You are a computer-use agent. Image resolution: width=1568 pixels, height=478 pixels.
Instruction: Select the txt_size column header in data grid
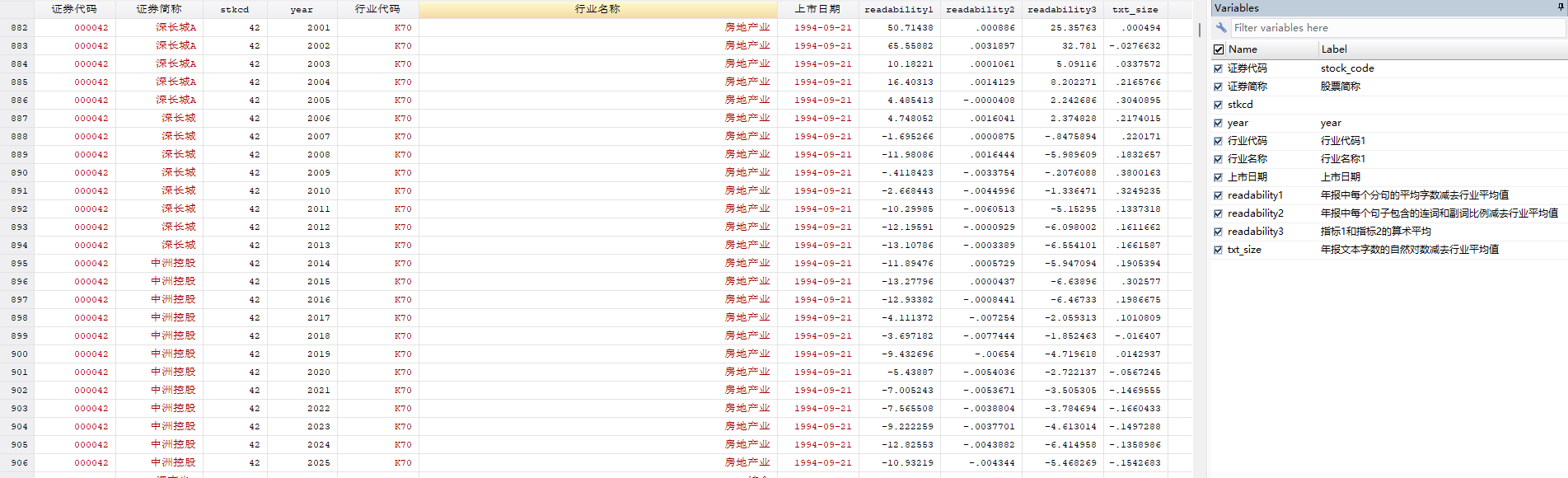(x=1135, y=9)
